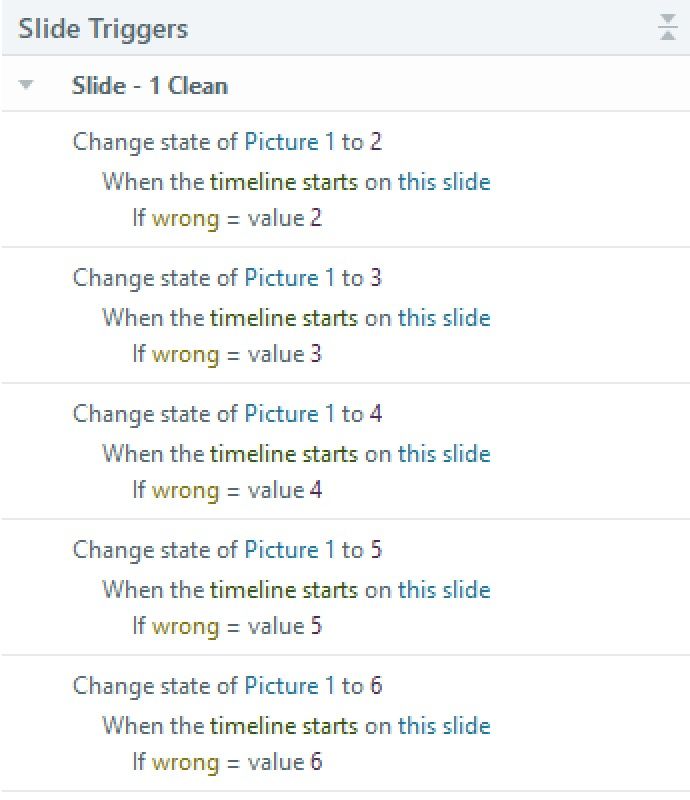Click 'wrong' variable in value 2 condition
Image resolution: width=690 pixels, height=800 pixels.
(x=185, y=218)
